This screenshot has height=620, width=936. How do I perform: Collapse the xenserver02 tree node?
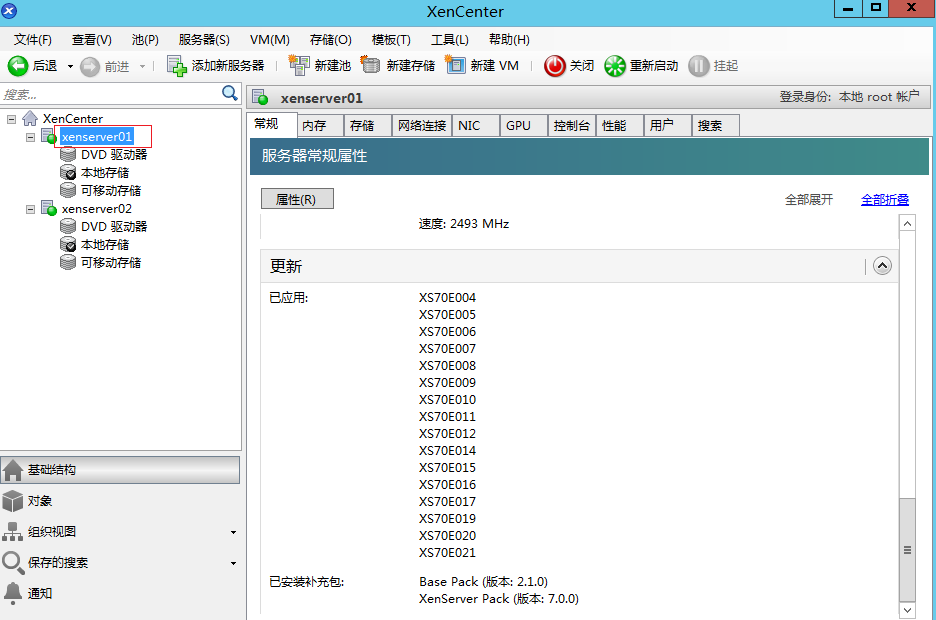(30, 209)
